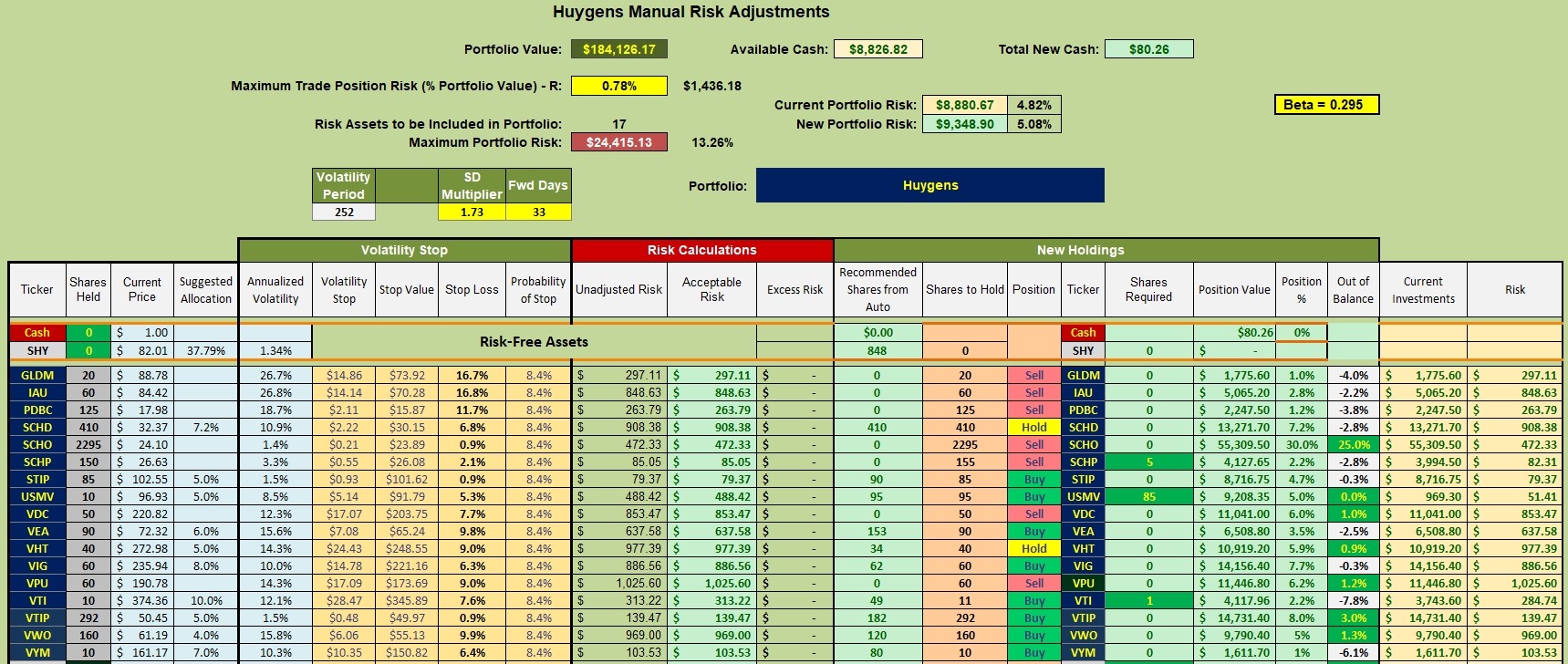
Task: Select VIG position percent 7.7%
Action: 1302,565
